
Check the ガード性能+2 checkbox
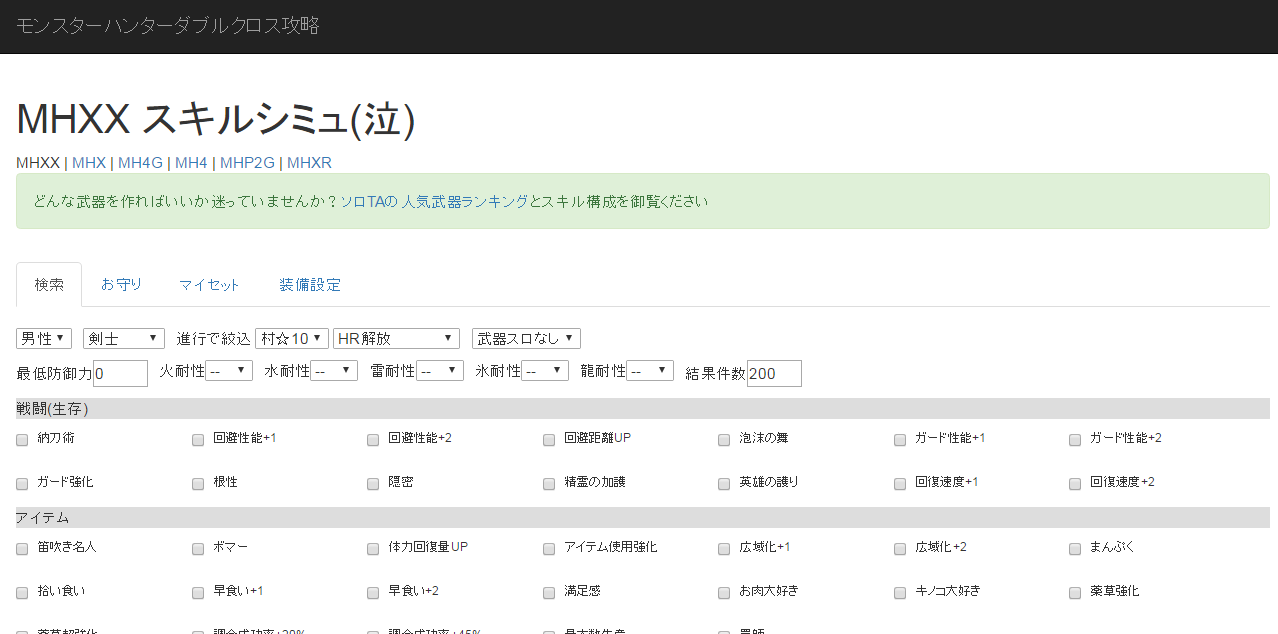pyautogui.click(x=1075, y=440)
